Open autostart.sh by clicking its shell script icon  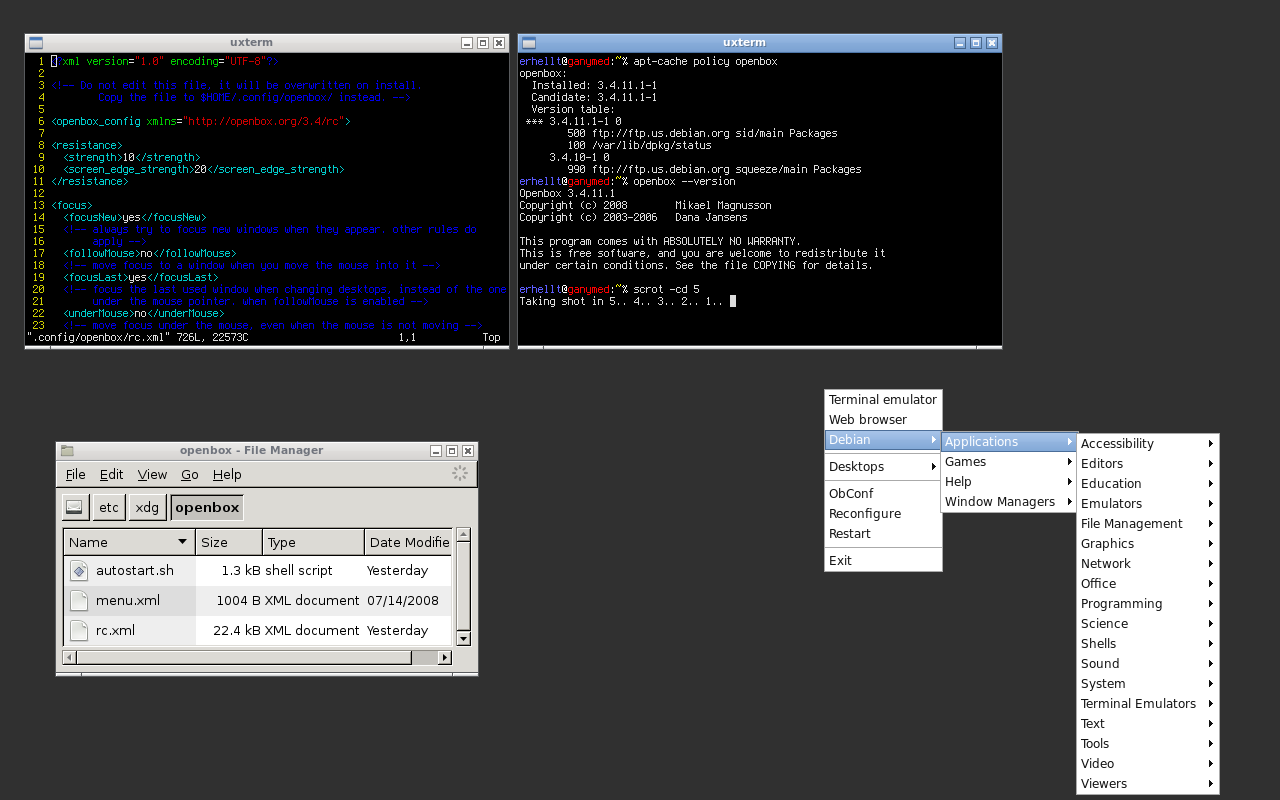tap(80, 570)
